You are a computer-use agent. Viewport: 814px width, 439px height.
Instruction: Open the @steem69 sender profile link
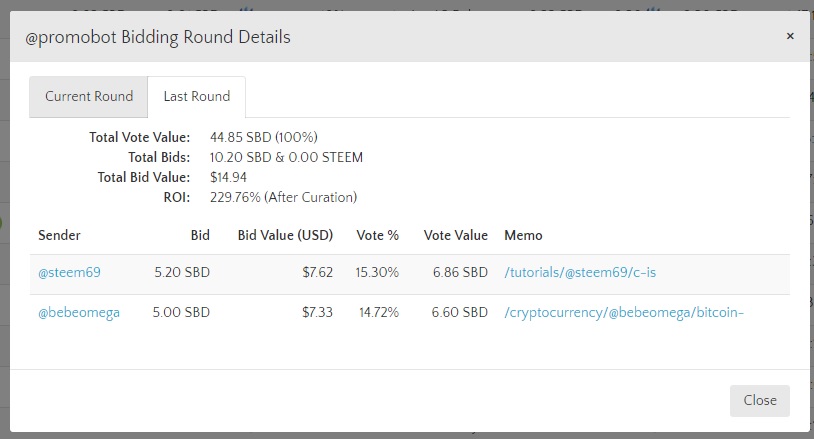70,272
